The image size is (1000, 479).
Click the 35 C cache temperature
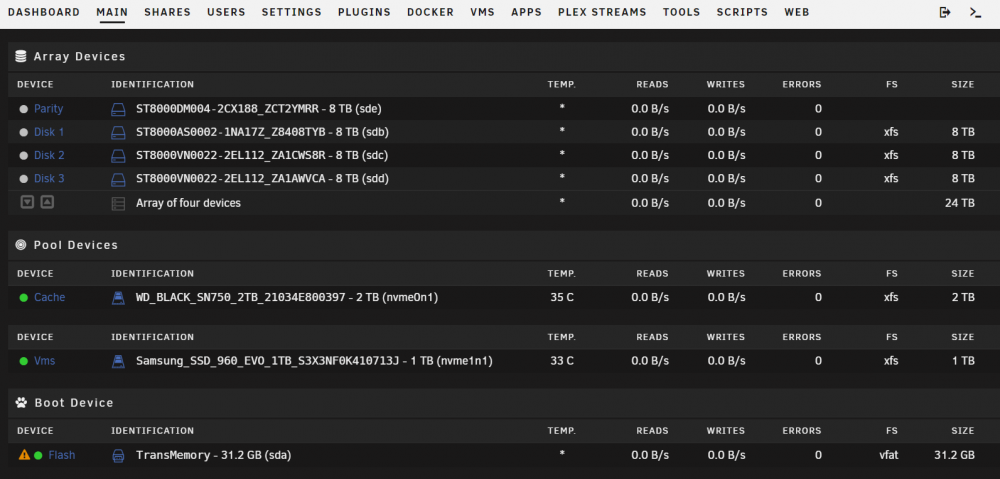(x=562, y=297)
